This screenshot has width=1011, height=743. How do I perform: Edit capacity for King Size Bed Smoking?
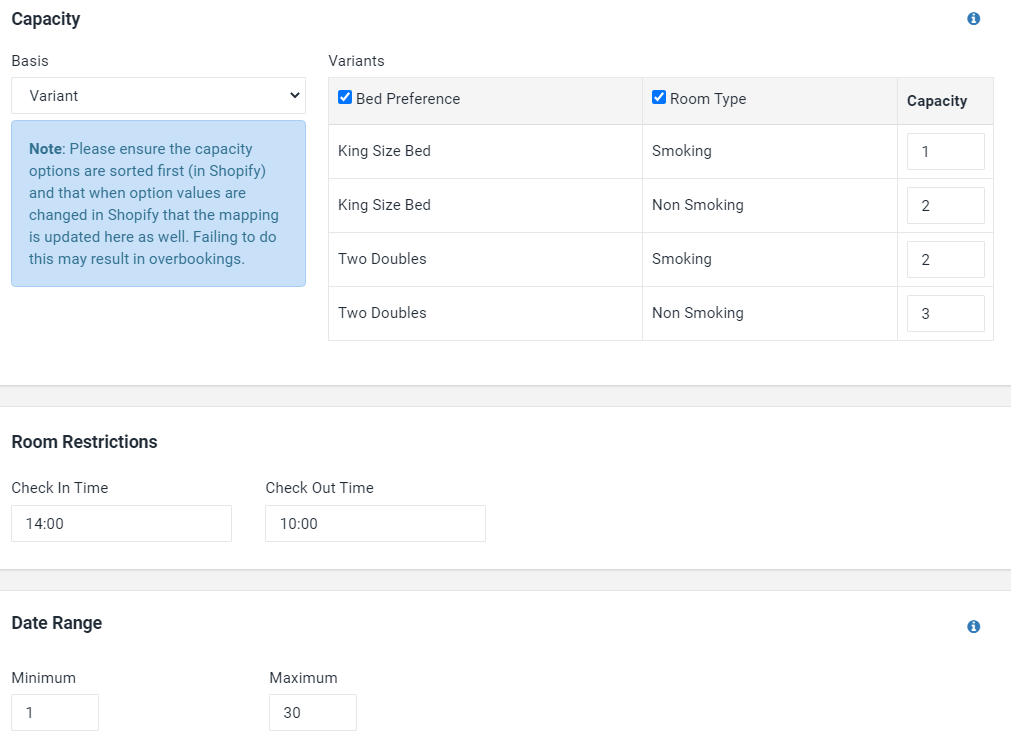click(x=945, y=152)
